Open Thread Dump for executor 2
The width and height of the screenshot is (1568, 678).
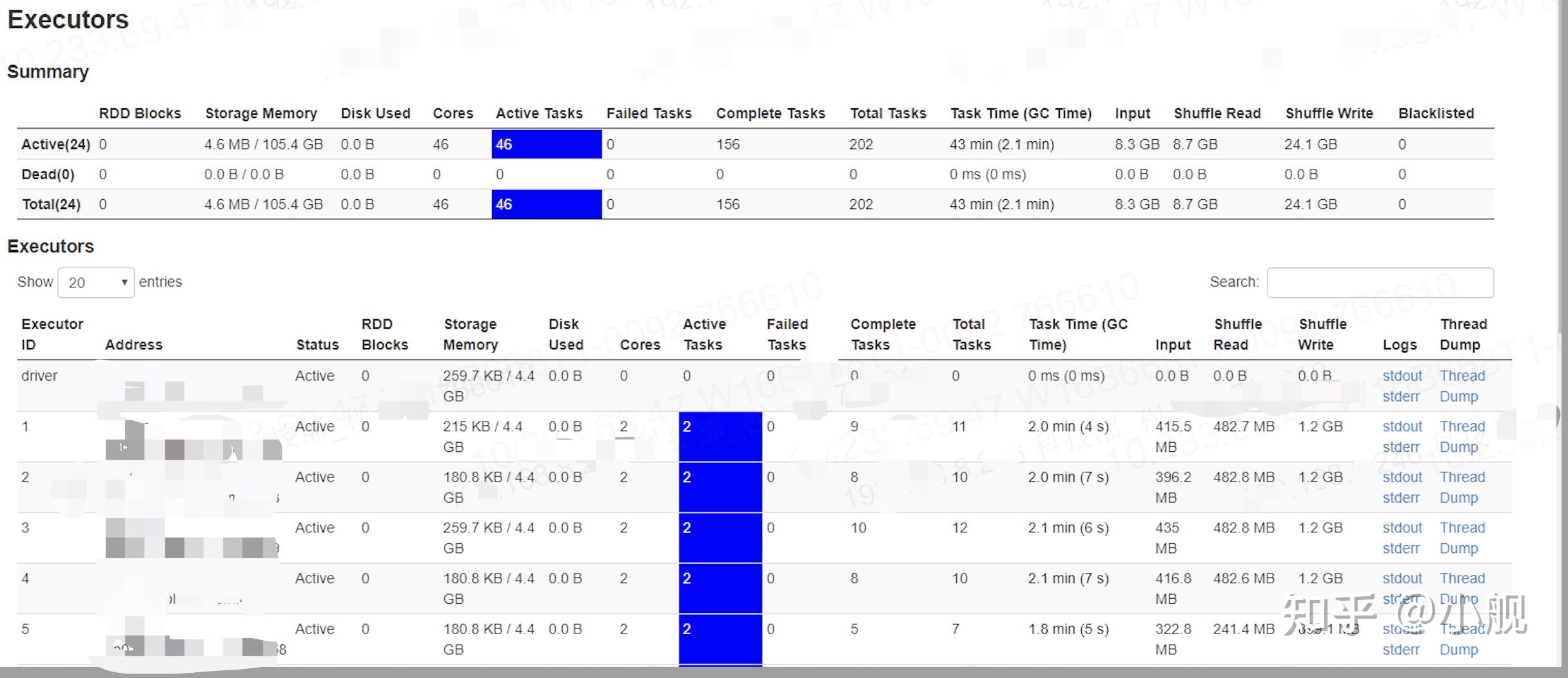(1462, 487)
